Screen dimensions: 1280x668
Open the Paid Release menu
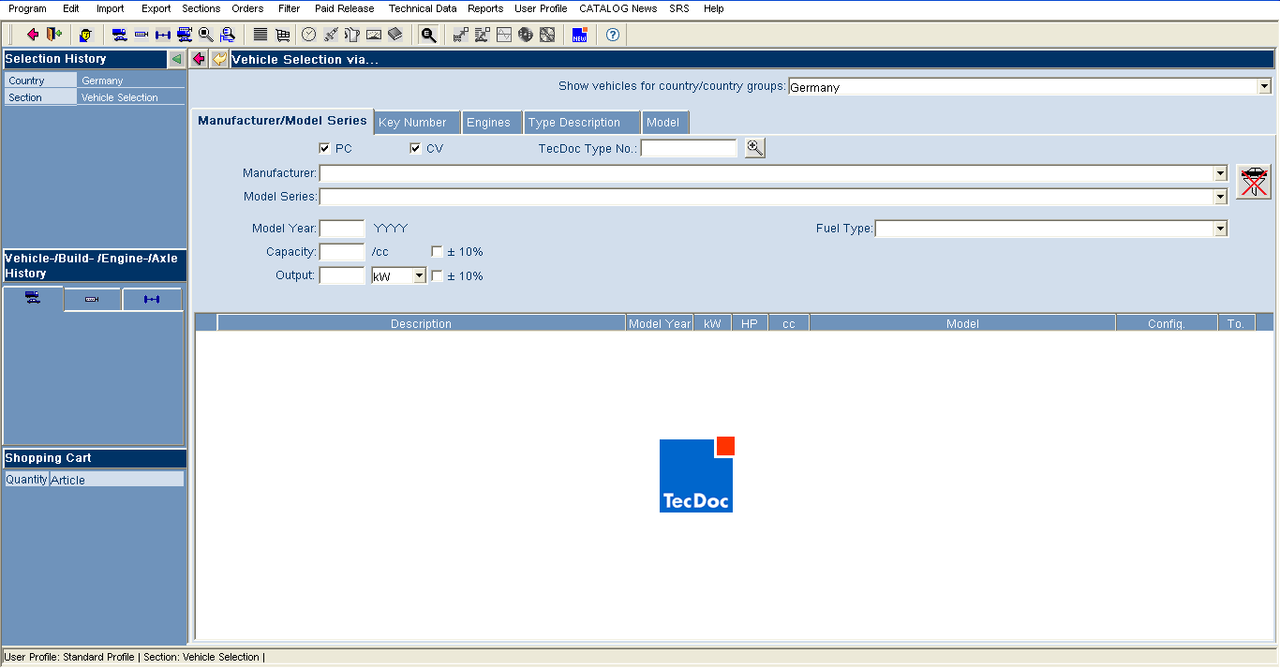344,8
